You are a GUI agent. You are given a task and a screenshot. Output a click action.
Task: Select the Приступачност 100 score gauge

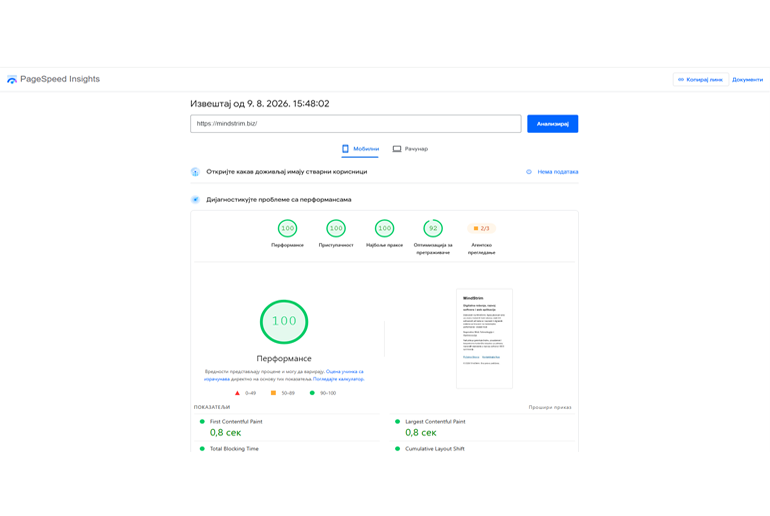[x=336, y=234]
